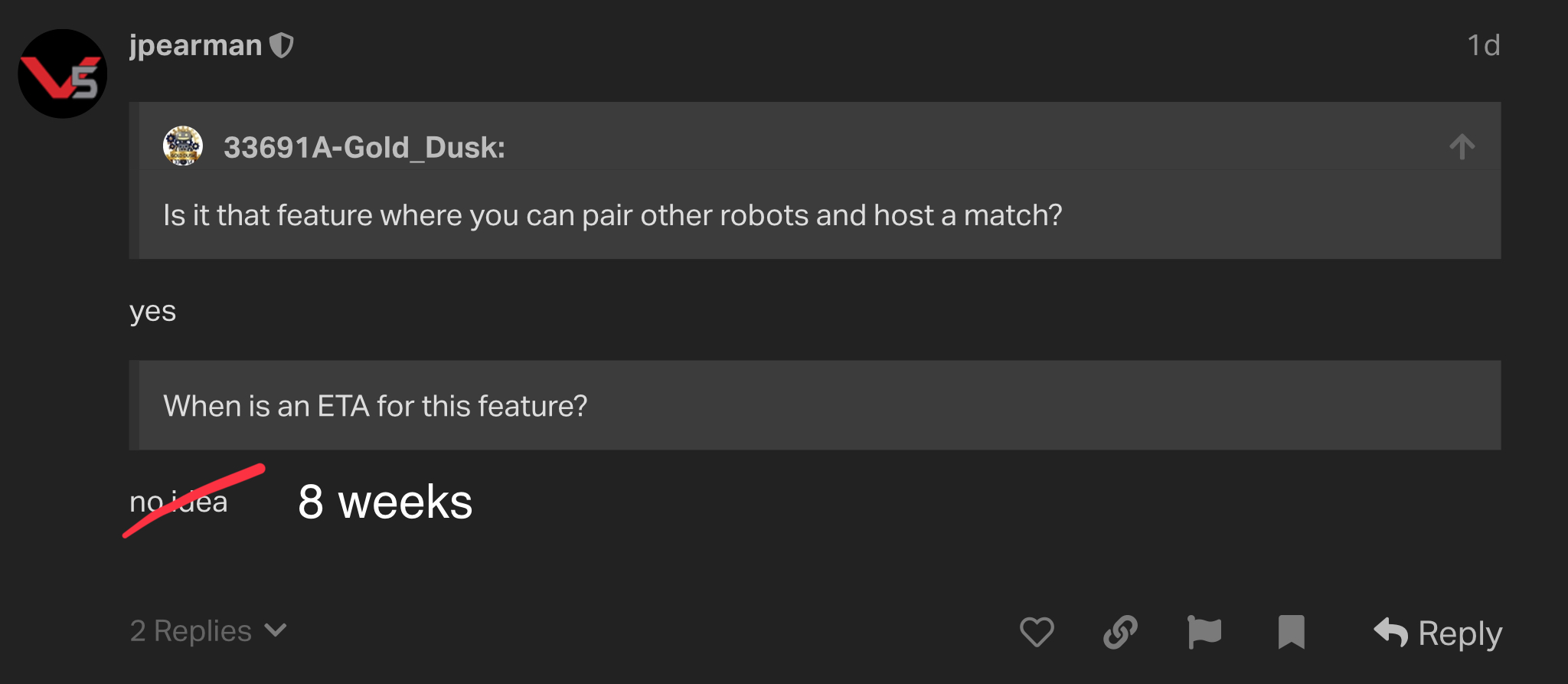Open 33691A-Gold_Dusk's small avatar
1568x684 pixels.
(x=183, y=146)
